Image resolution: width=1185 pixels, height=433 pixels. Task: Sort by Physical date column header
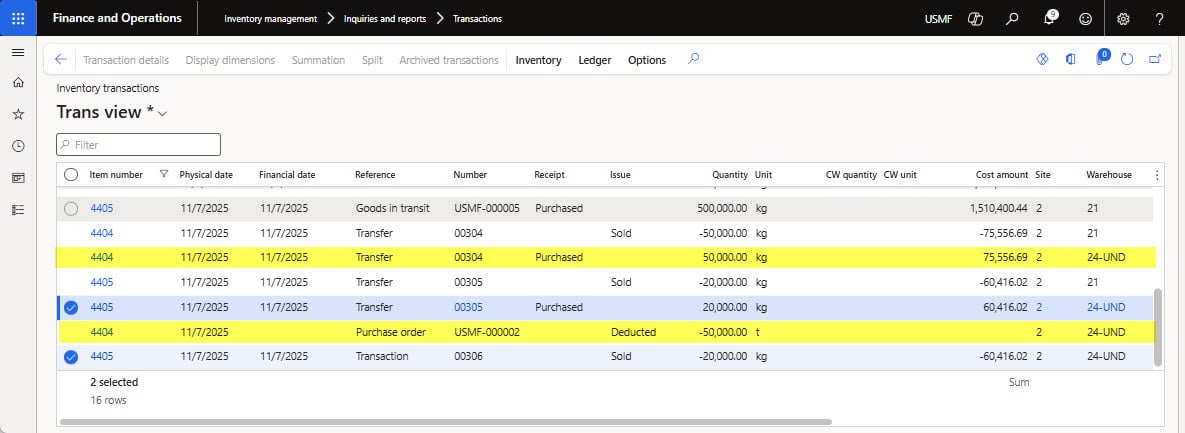(206, 175)
